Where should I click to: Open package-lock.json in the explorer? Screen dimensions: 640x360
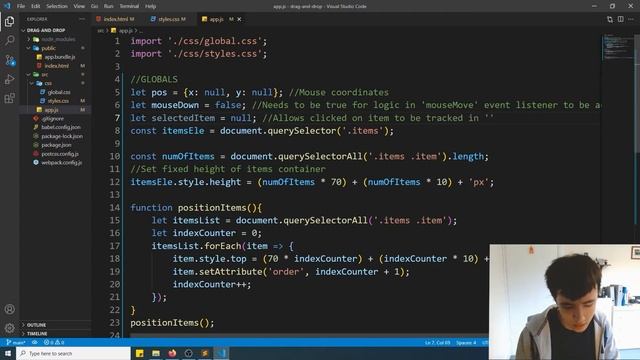[62, 136]
